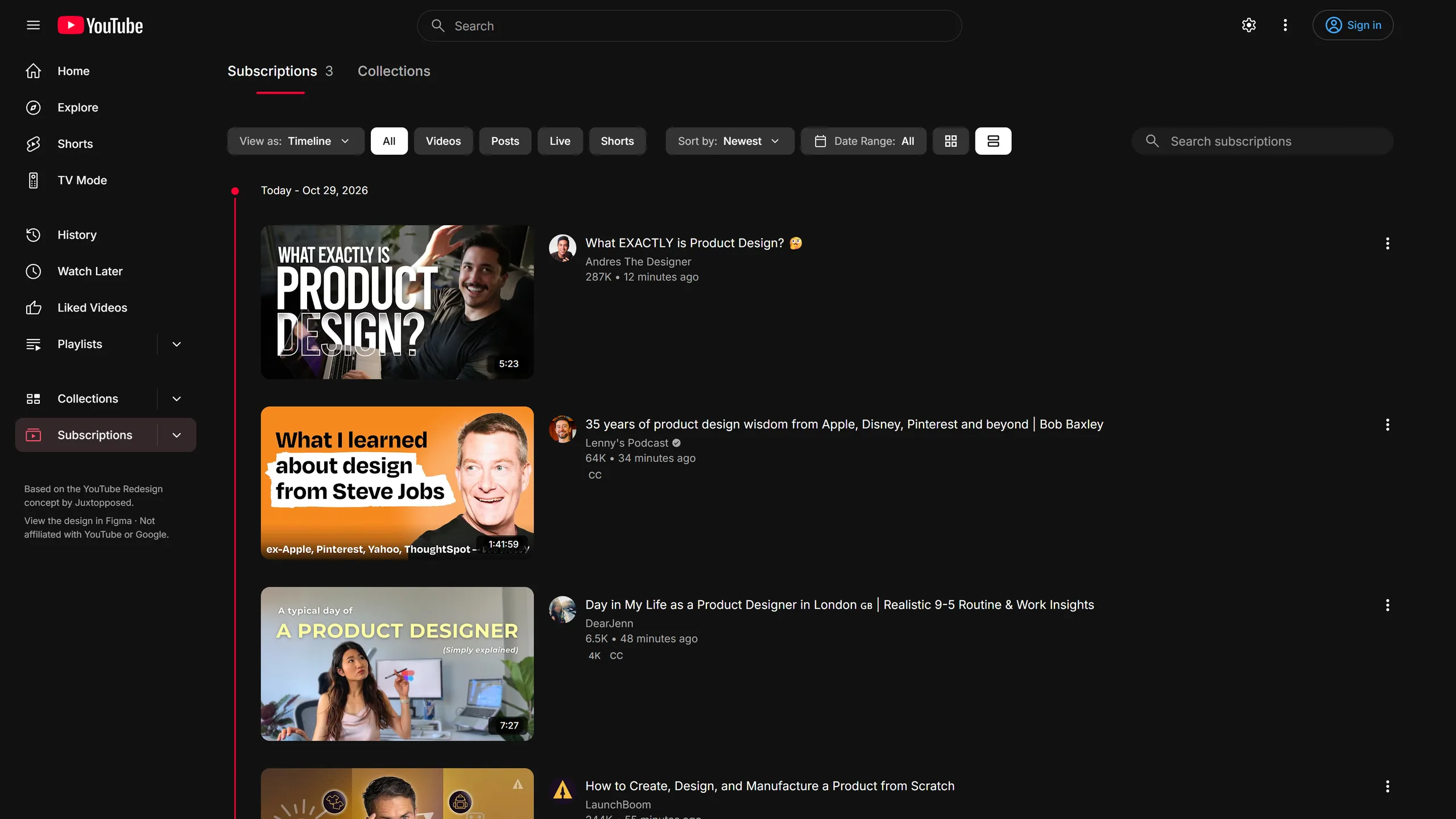Open the Steve Jobs design video thumbnail

397,483
